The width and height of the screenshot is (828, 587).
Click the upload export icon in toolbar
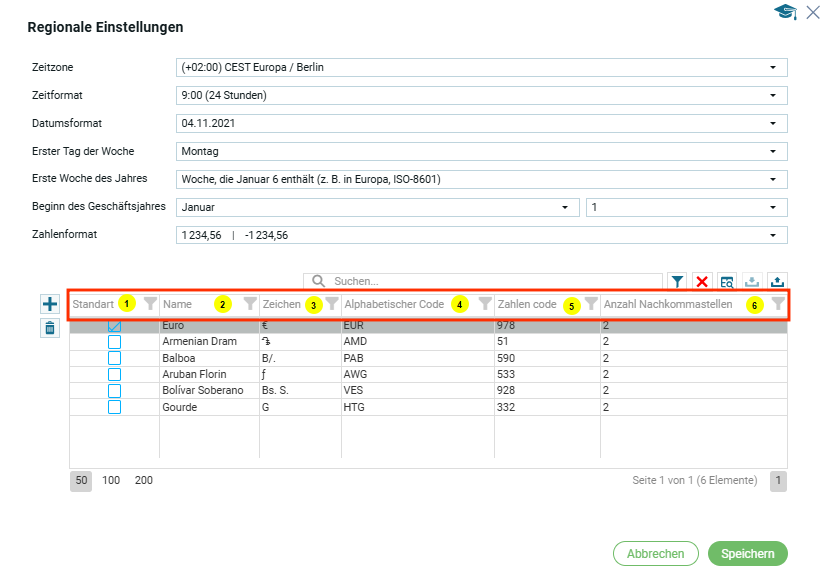tap(776, 282)
